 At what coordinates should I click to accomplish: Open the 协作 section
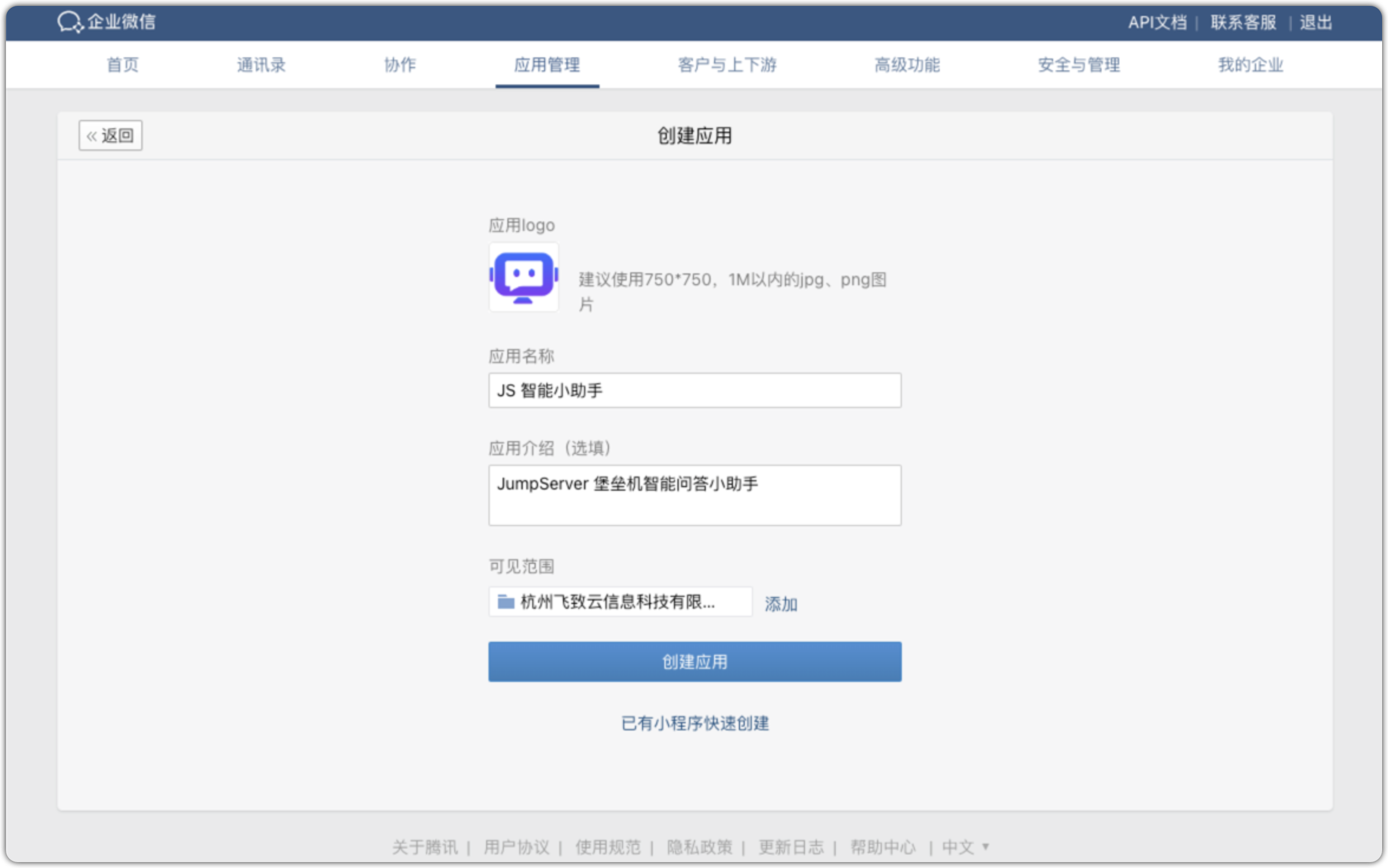tap(400, 65)
